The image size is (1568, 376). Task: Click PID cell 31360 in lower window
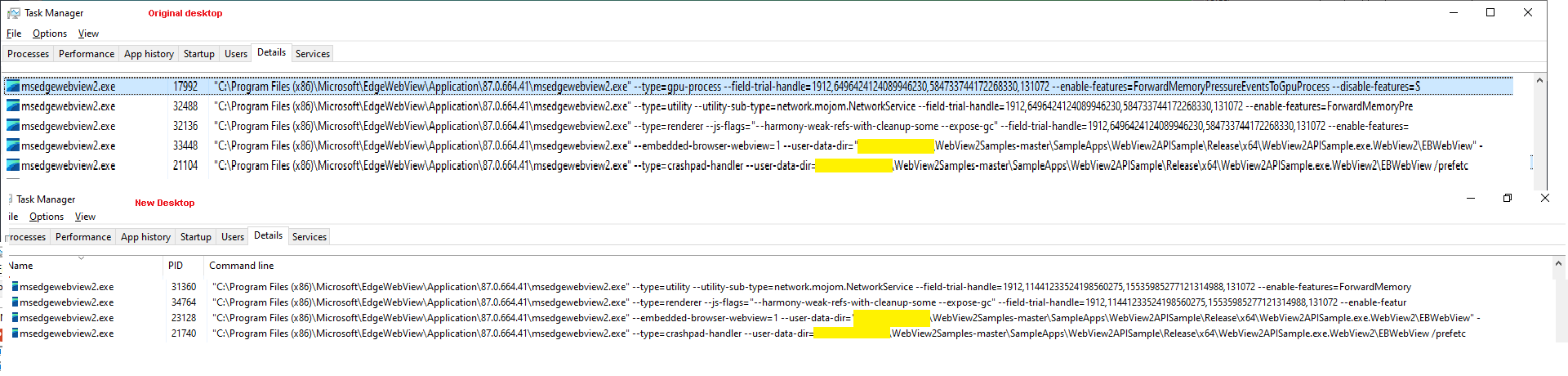[184, 287]
